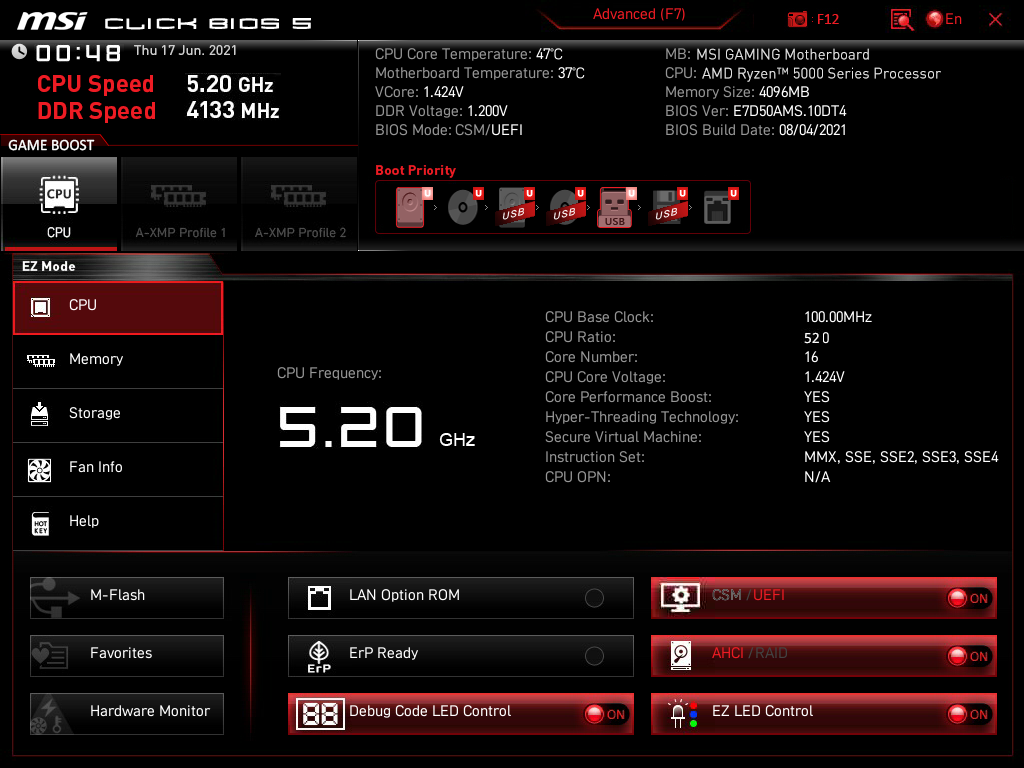Open the Storage panel icon
1024x768 pixels.
click(x=38, y=414)
